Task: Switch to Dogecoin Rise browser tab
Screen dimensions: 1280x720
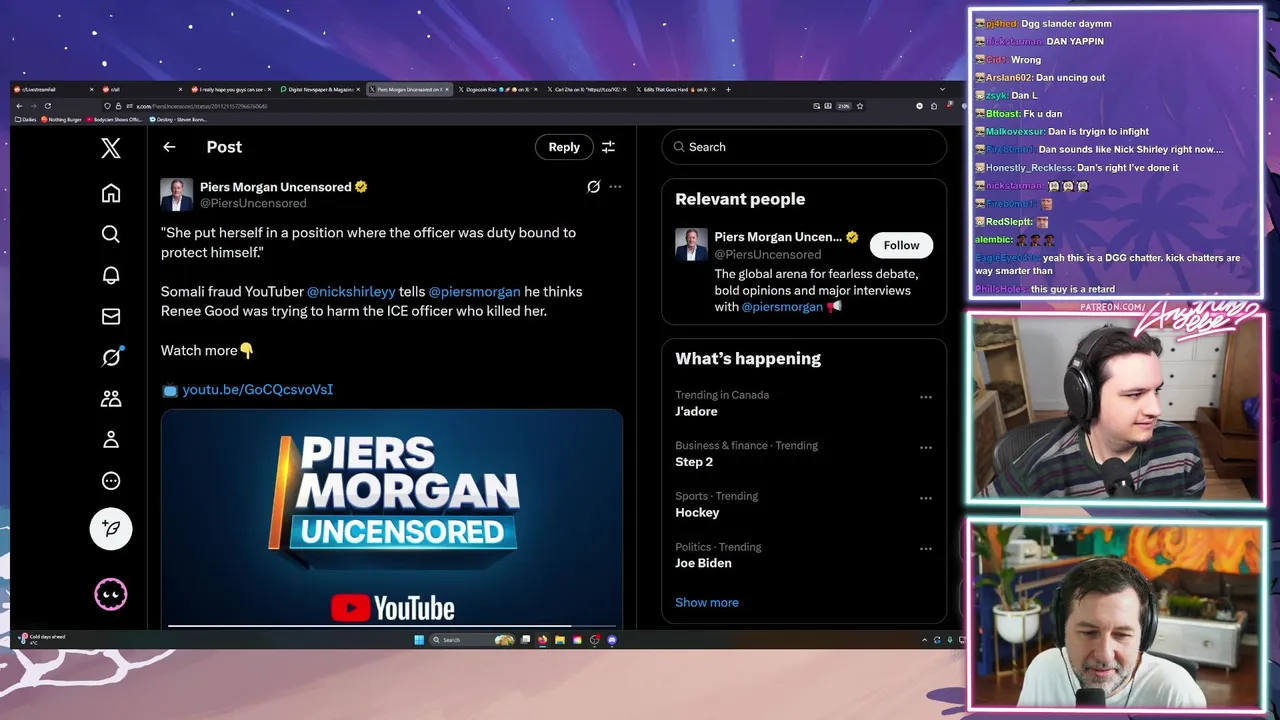Action: [496, 89]
